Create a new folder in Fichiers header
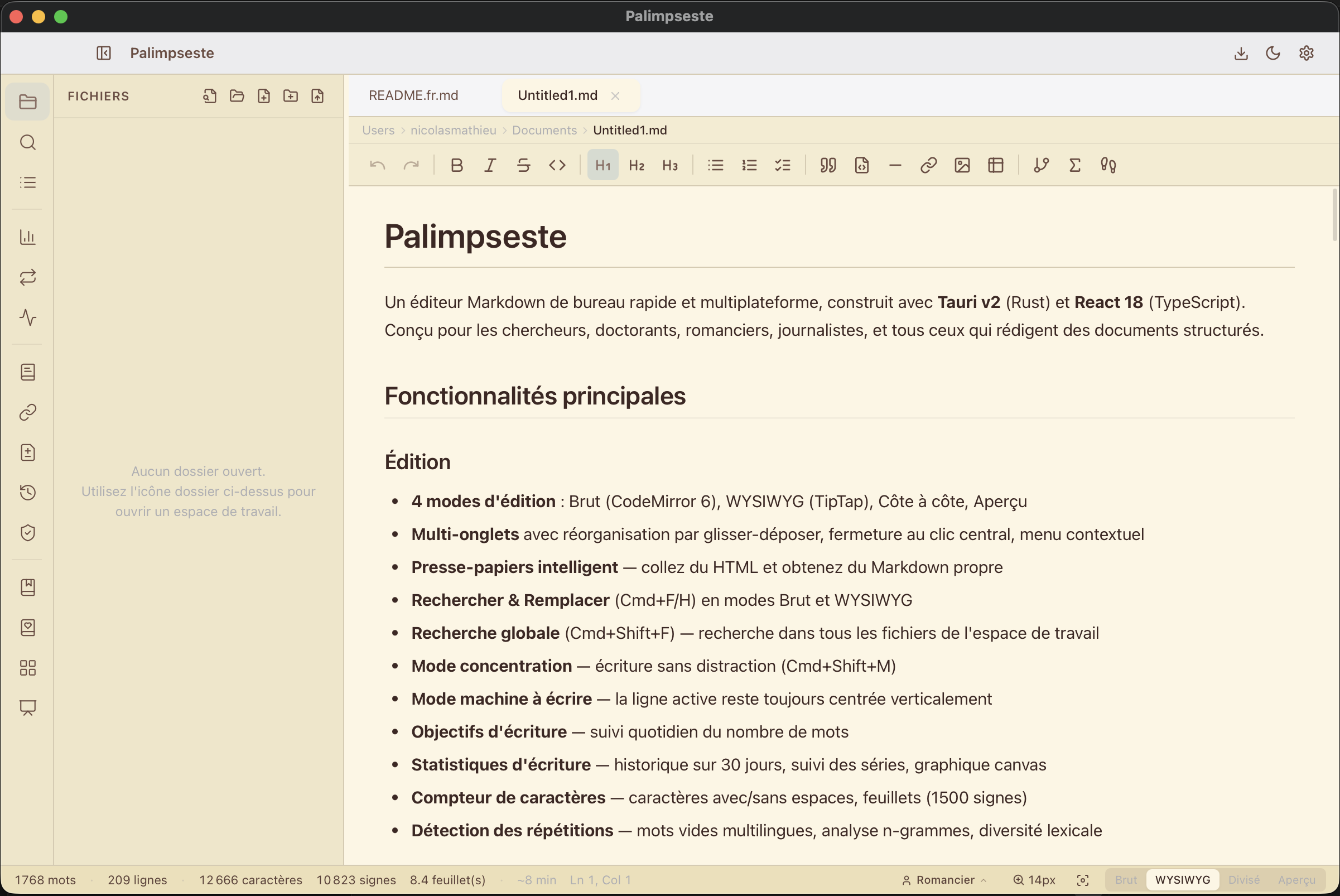 [x=290, y=96]
